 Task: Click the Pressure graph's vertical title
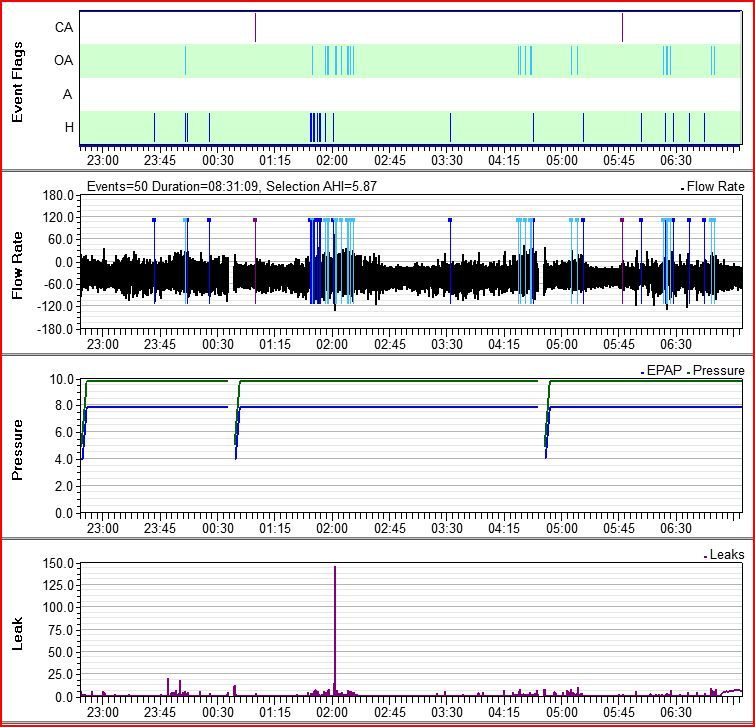click(x=17, y=446)
